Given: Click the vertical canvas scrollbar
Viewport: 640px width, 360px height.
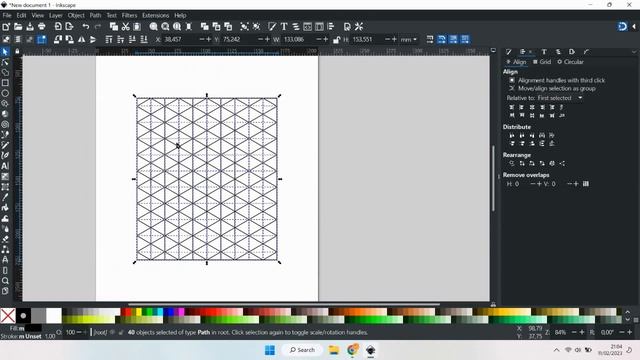Looking at the screenshot, I should (493, 178).
